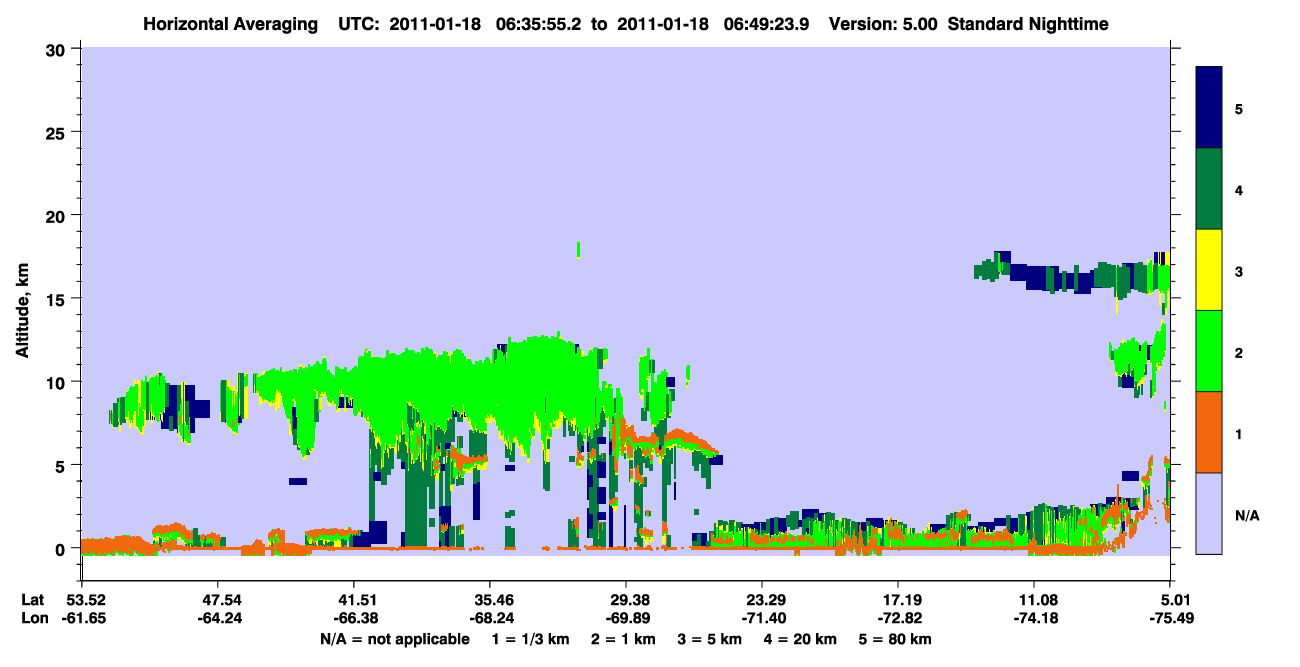Click the orange color bar segment labeled 1

pyautogui.click(x=1209, y=432)
